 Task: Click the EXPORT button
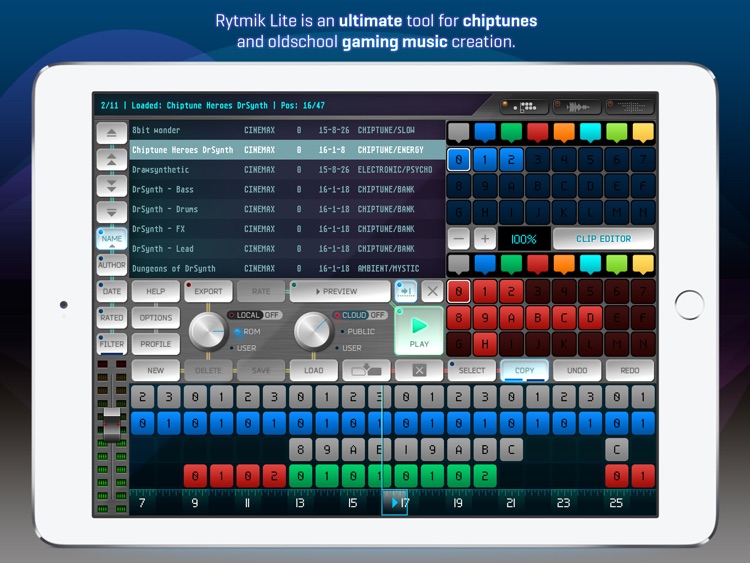(x=208, y=291)
